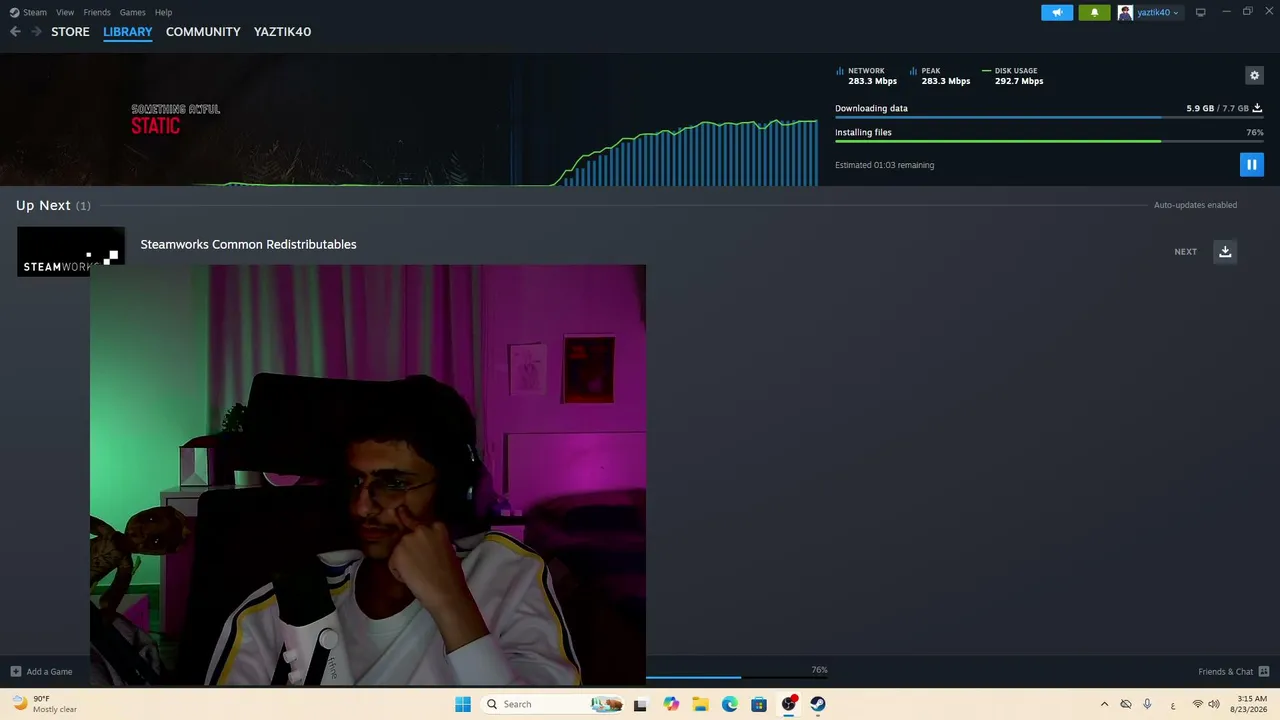Image resolution: width=1280 pixels, height=720 pixels.
Task: Click the Steam taskbar icon
Action: pos(818,704)
